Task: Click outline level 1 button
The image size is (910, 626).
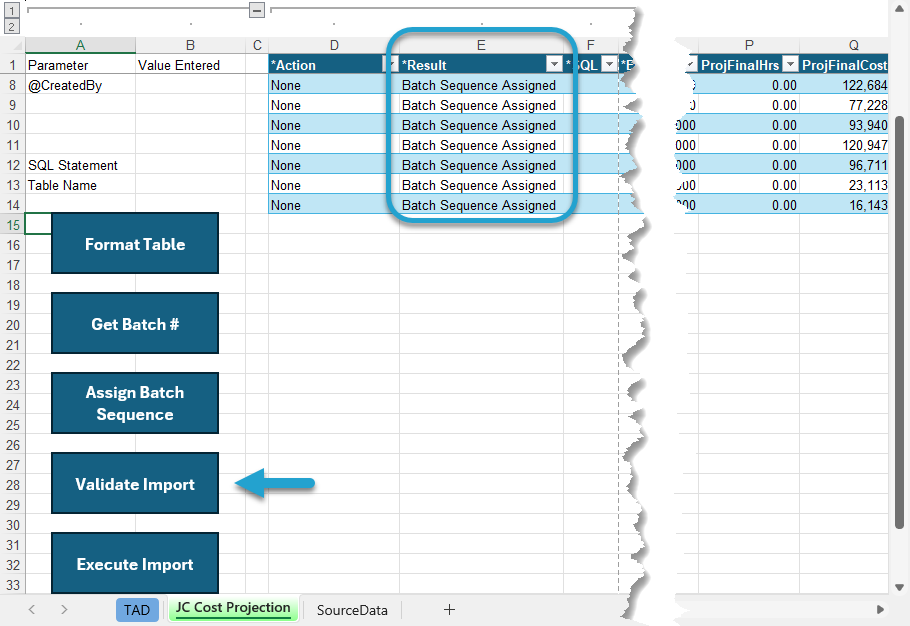Action: click(12, 10)
